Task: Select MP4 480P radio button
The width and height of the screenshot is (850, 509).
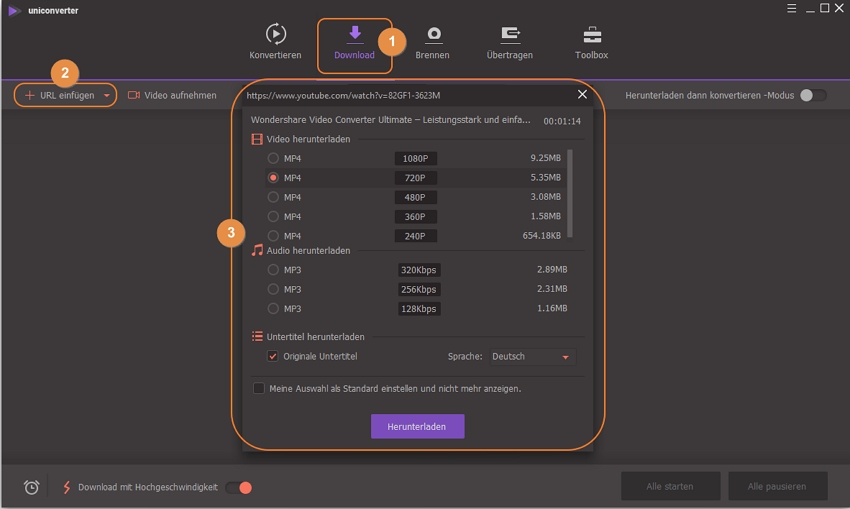Action: click(x=273, y=197)
